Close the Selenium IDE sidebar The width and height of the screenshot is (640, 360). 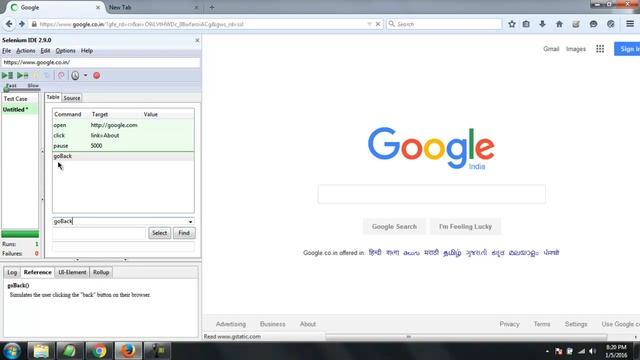coord(197,40)
